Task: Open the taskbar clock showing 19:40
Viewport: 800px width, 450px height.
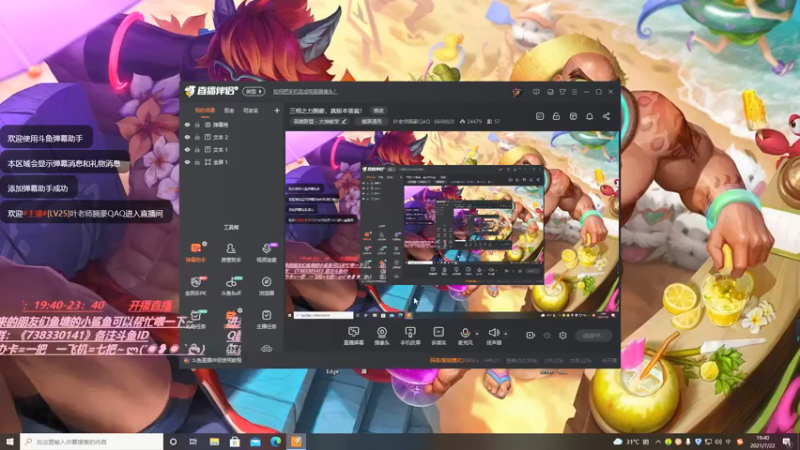Action: [763, 441]
